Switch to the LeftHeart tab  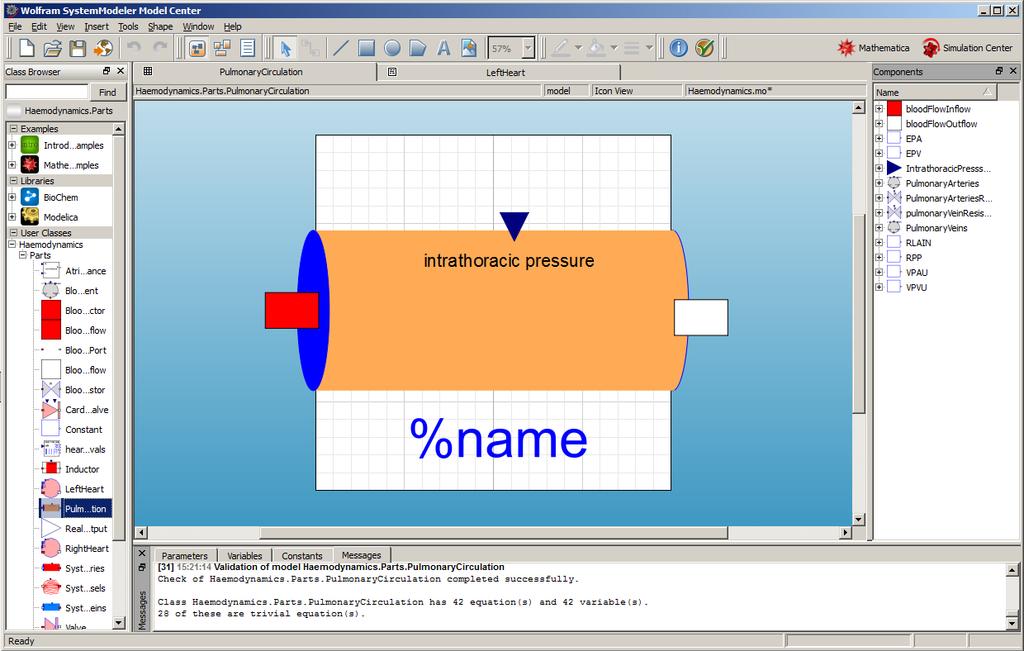click(x=505, y=72)
